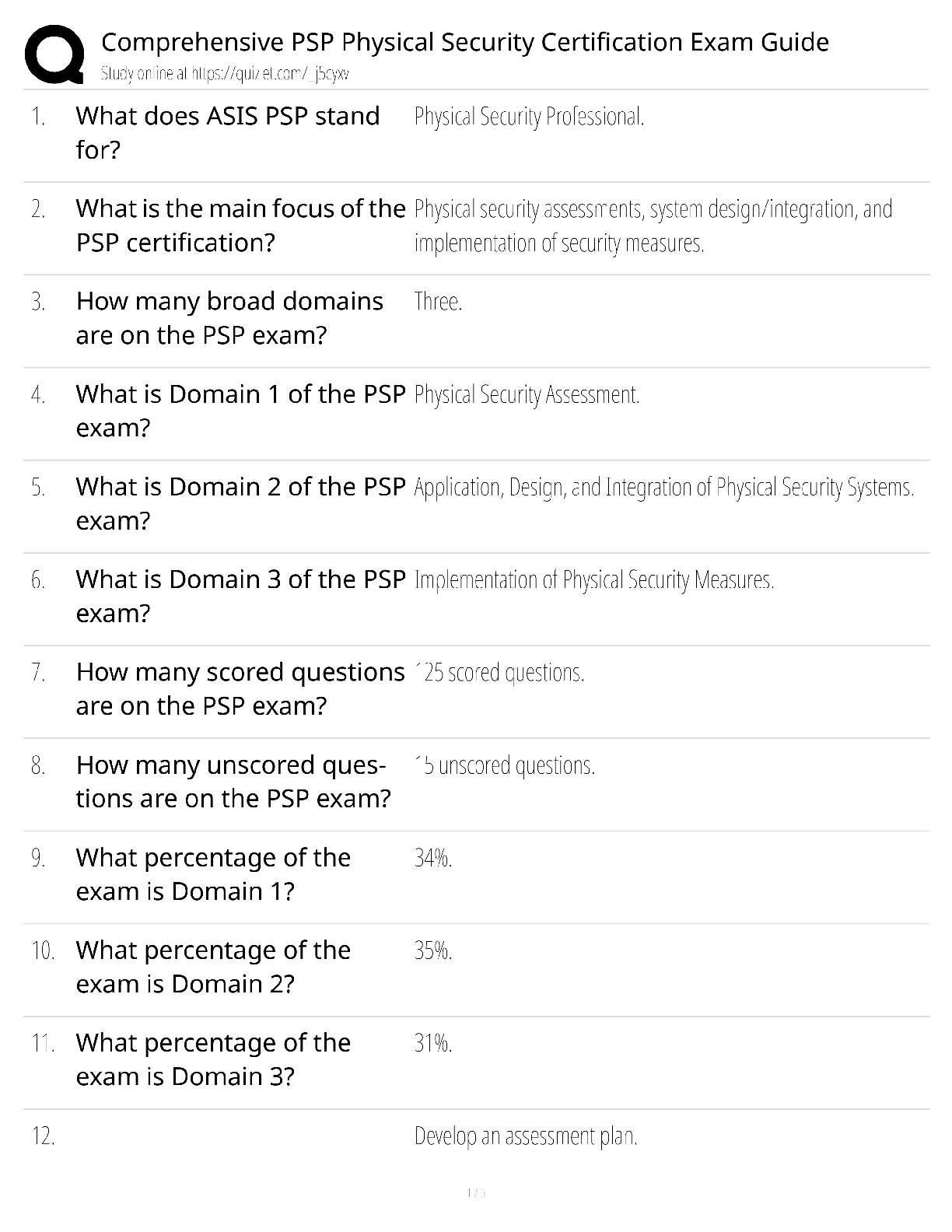The image size is (952, 1232).
Task: Click the answer 'Three.' for broad domains
Action: tap(438, 301)
